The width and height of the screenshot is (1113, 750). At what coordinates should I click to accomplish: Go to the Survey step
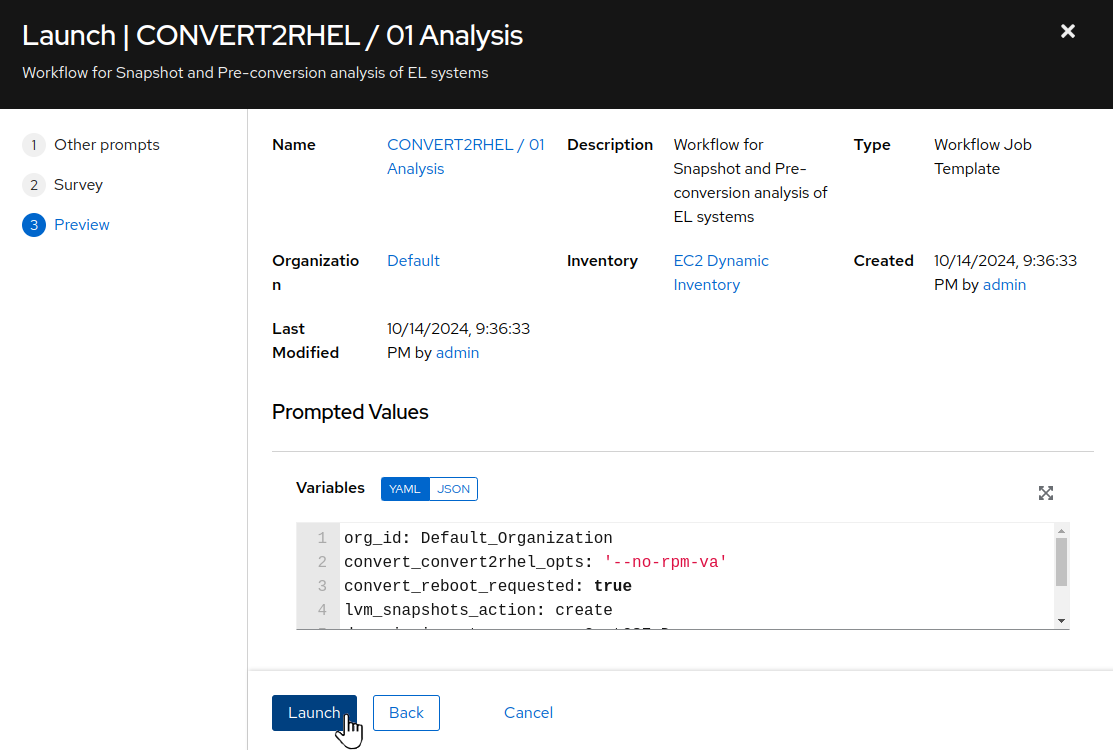[78, 184]
